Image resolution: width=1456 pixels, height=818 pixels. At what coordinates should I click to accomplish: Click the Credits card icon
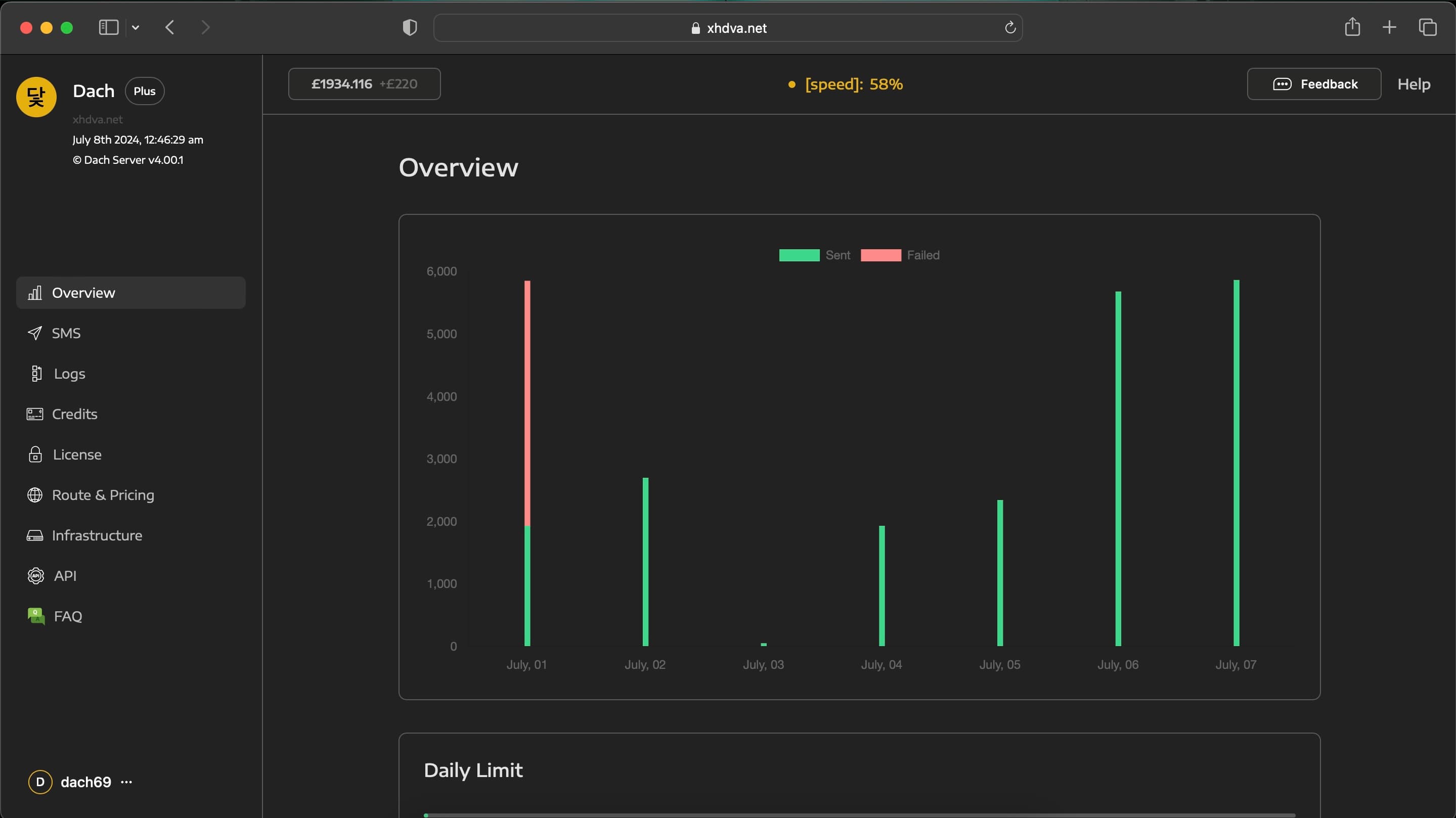pyautogui.click(x=34, y=414)
